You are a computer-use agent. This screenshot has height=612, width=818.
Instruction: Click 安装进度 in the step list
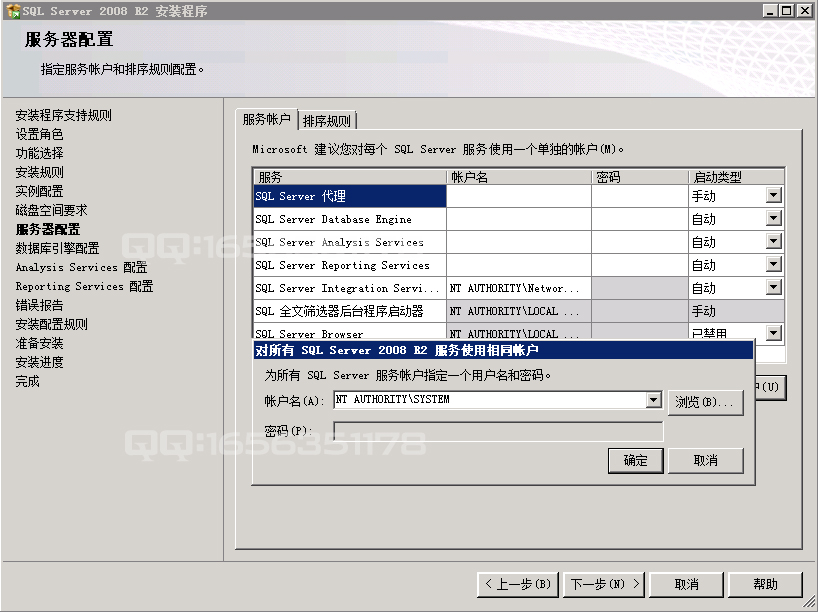pyautogui.click(x=39, y=362)
